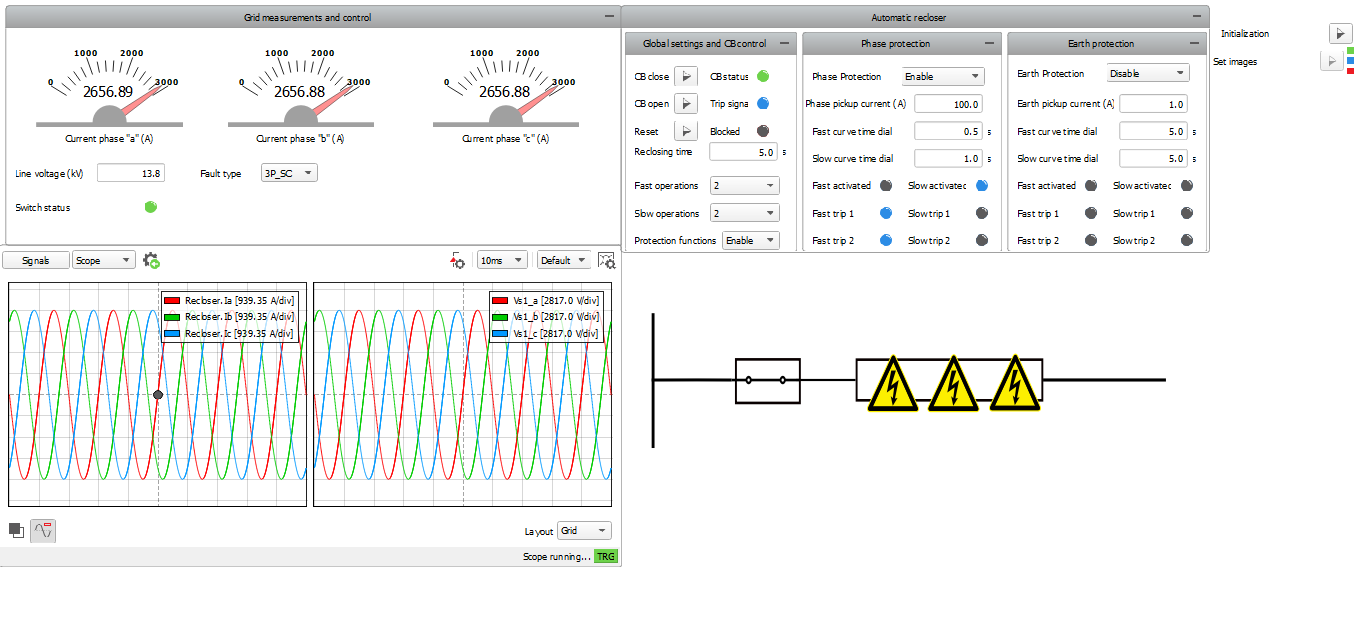This screenshot has height=621, width=1359.
Task: Toggle the Recloser.Ia red legend entry
Action: tap(228, 300)
